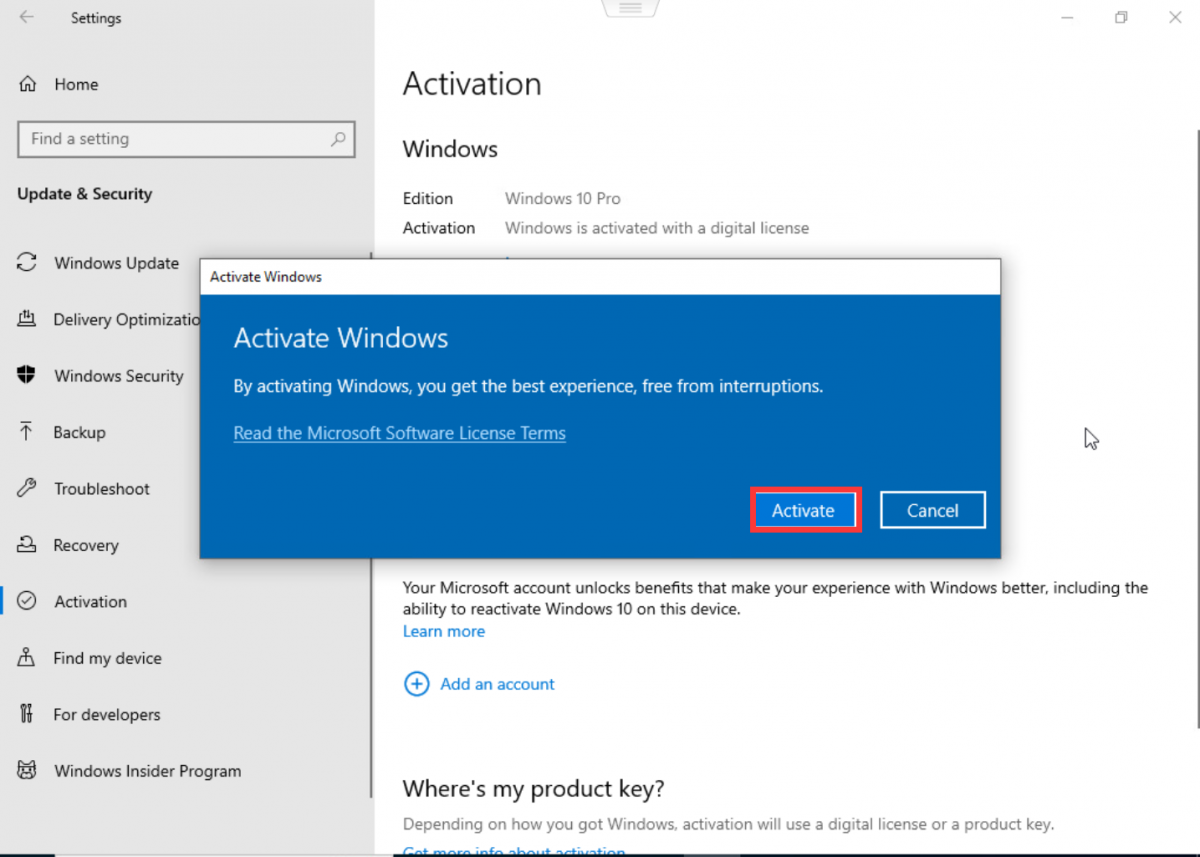Click the Find my device icon

pyautogui.click(x=27, y=657)
